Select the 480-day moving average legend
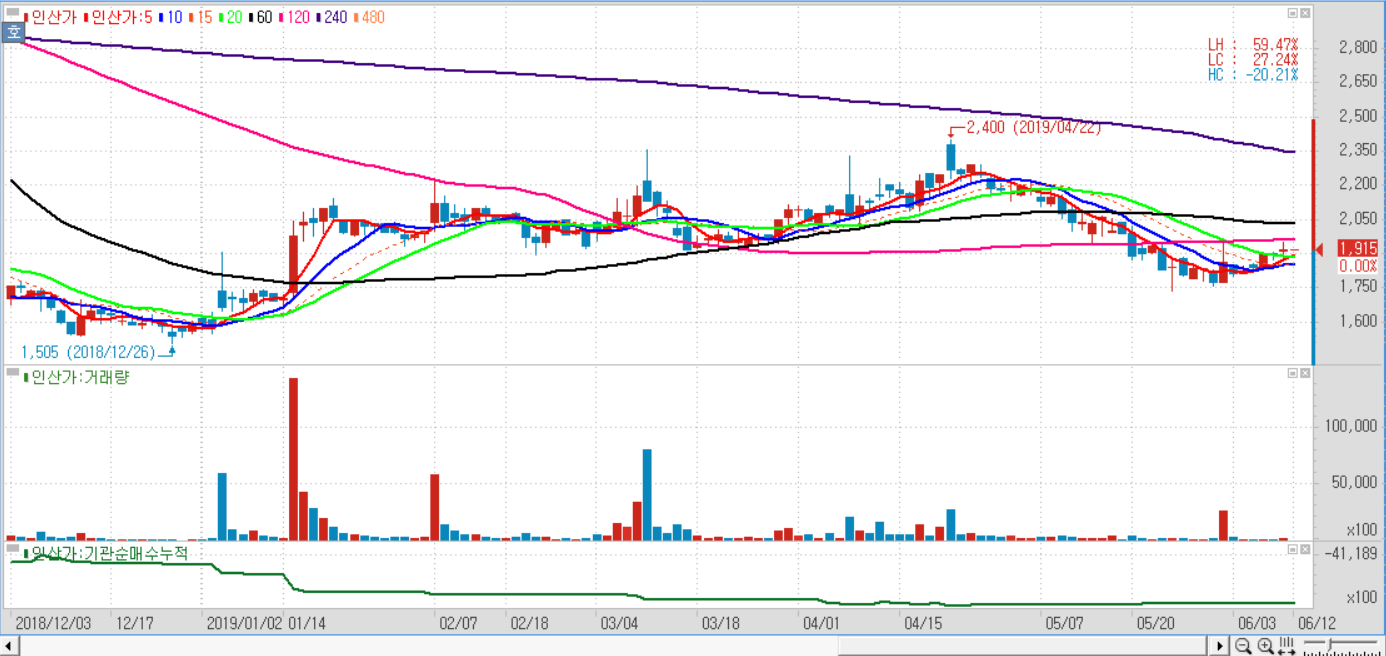This screenshot has width=1386, height=656. coord(369,17)
